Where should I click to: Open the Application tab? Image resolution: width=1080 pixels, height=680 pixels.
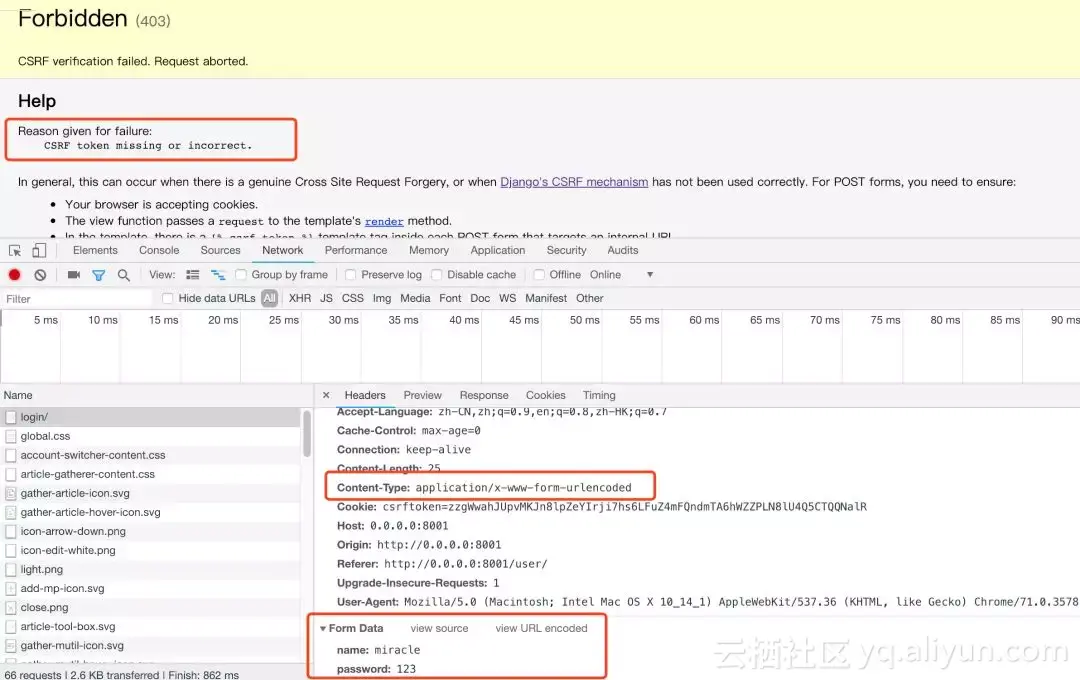click(x=498, y=250)
